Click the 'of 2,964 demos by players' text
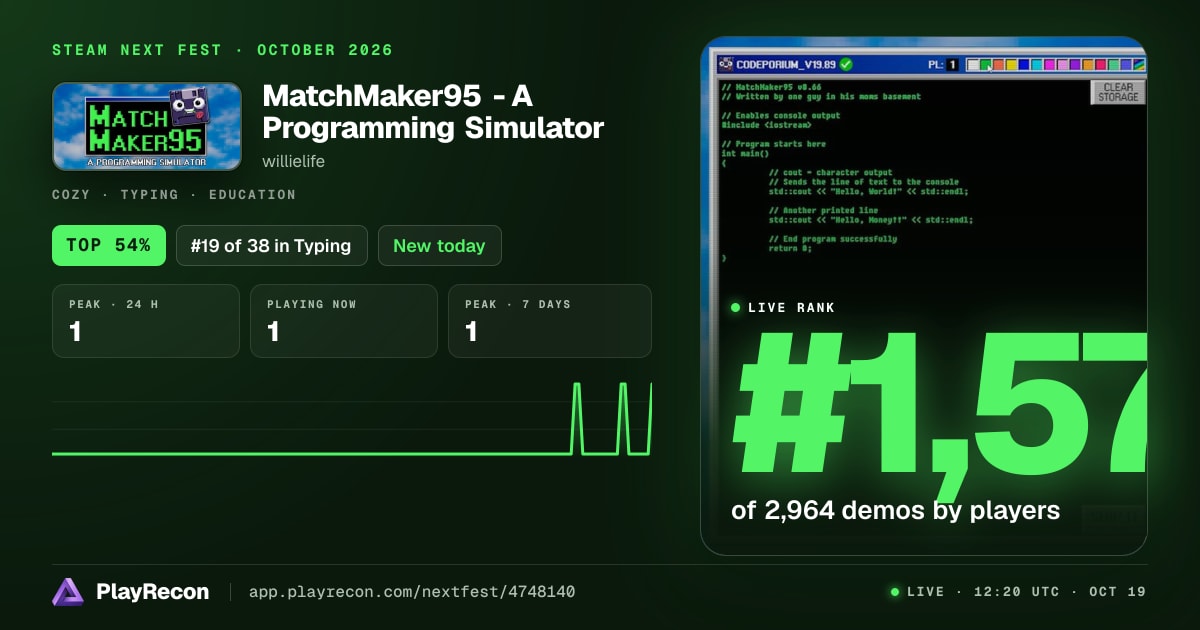Viewport: 1200px width, 630px height. 895,510
